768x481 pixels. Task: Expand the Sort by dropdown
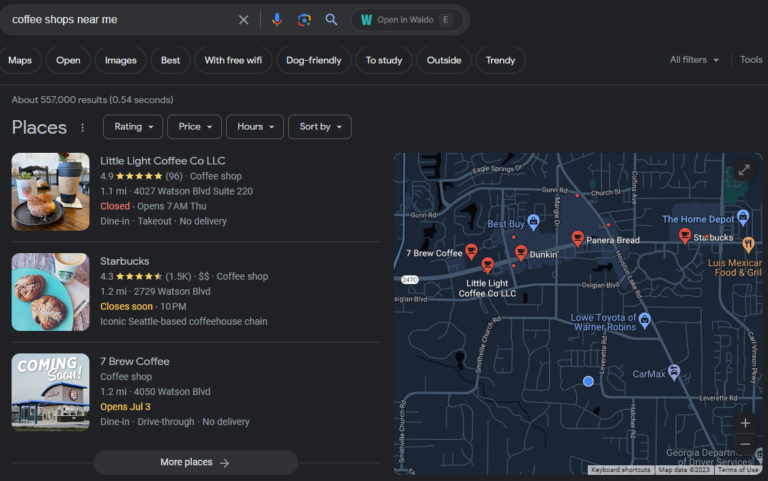pos(320,127)
